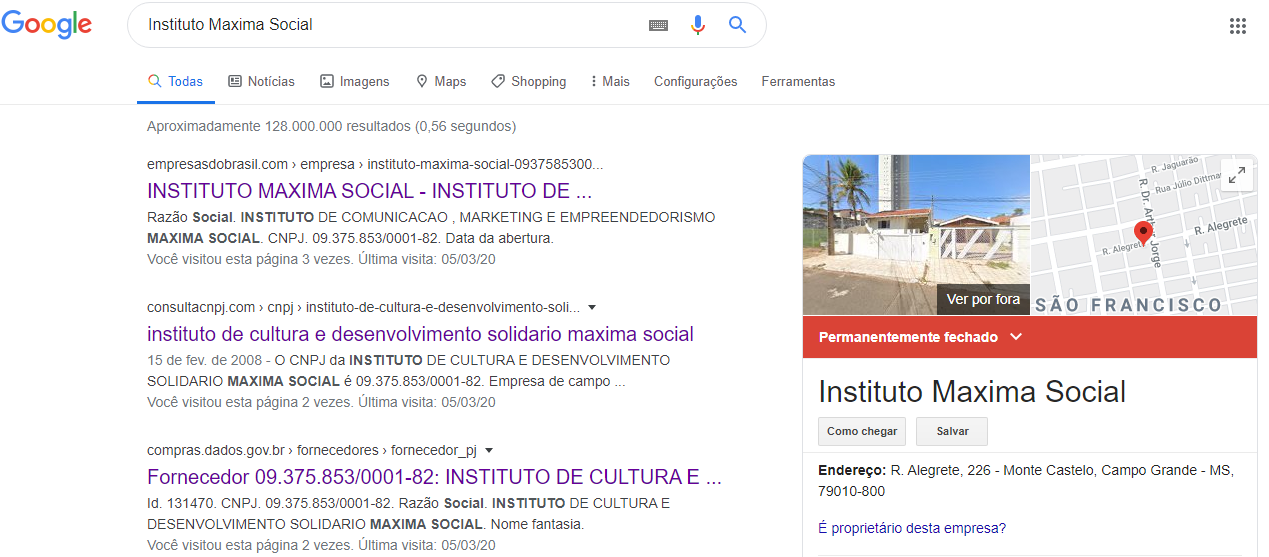Click the Ver por fora label
The height and width of the screenshot is (557, 1269).
point(983,299)
